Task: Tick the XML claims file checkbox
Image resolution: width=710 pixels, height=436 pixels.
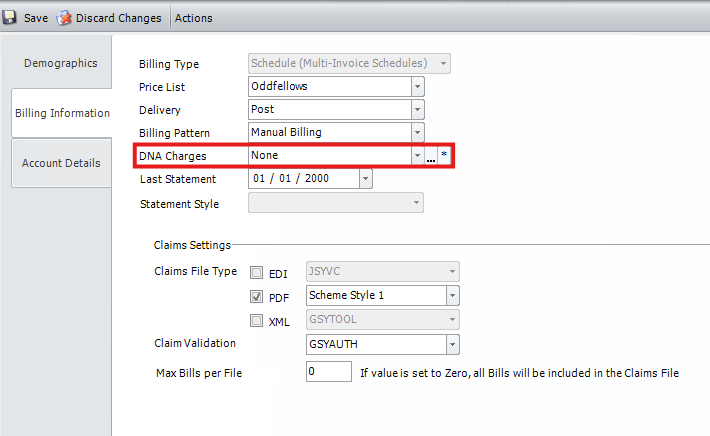Action: point(257,320)
